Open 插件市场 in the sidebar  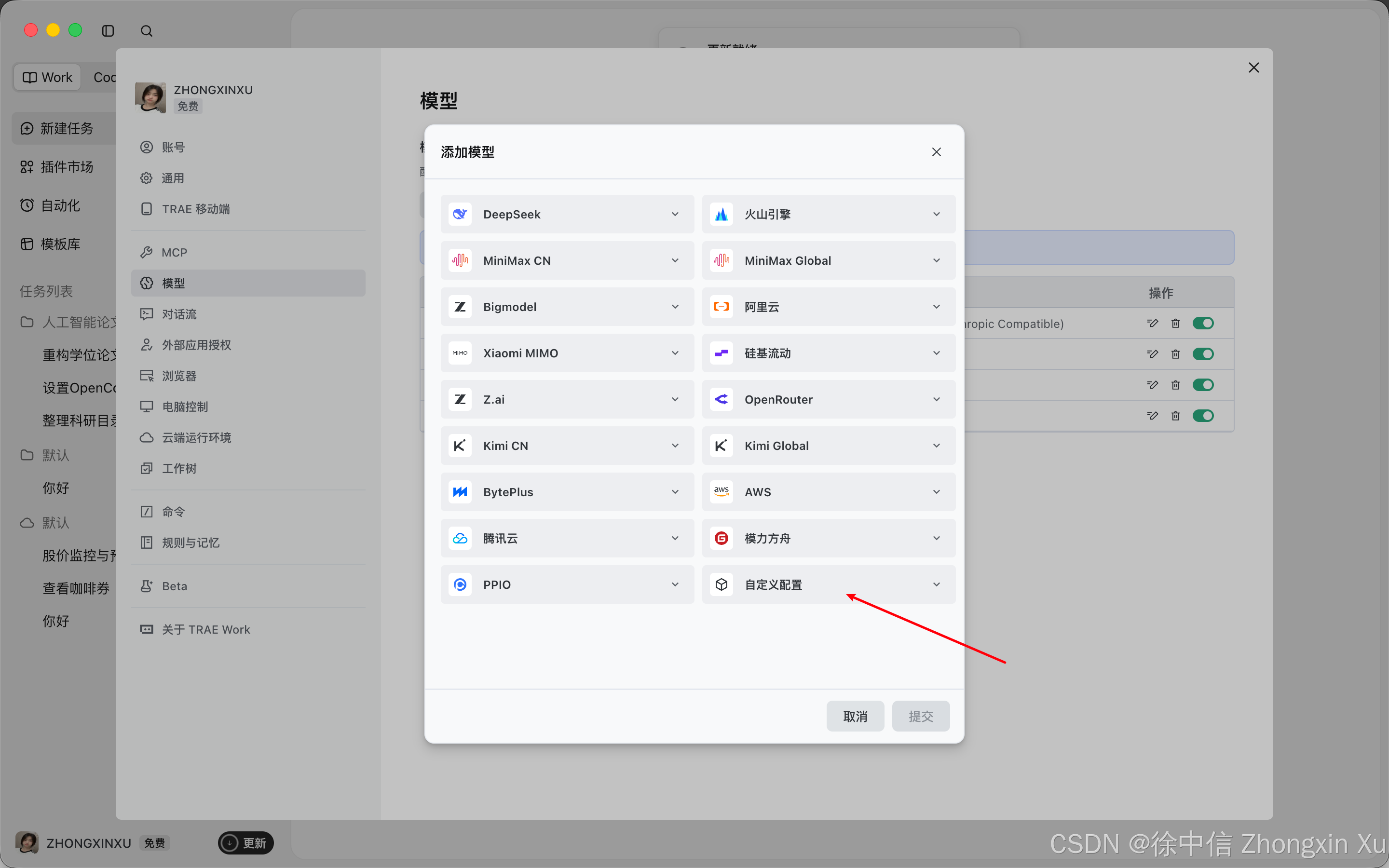click(64, 167)
